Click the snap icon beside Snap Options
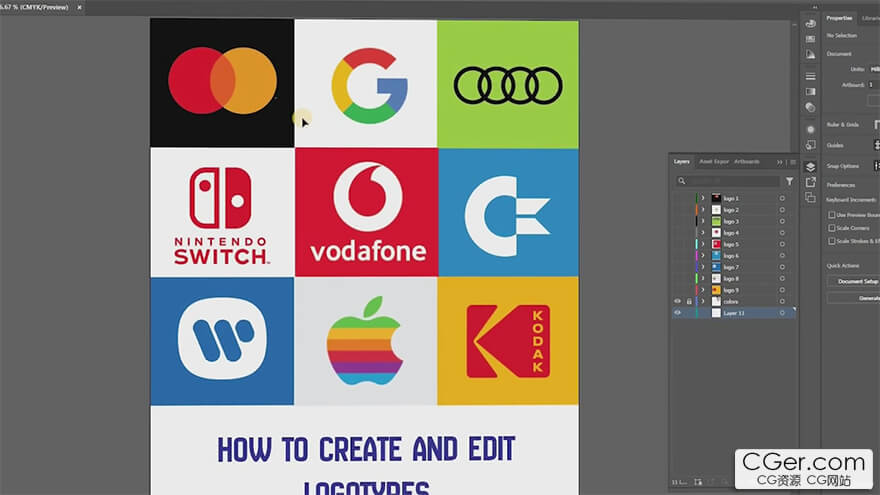The height and width of the screenshot is (495, 880). tap(877, 166)
